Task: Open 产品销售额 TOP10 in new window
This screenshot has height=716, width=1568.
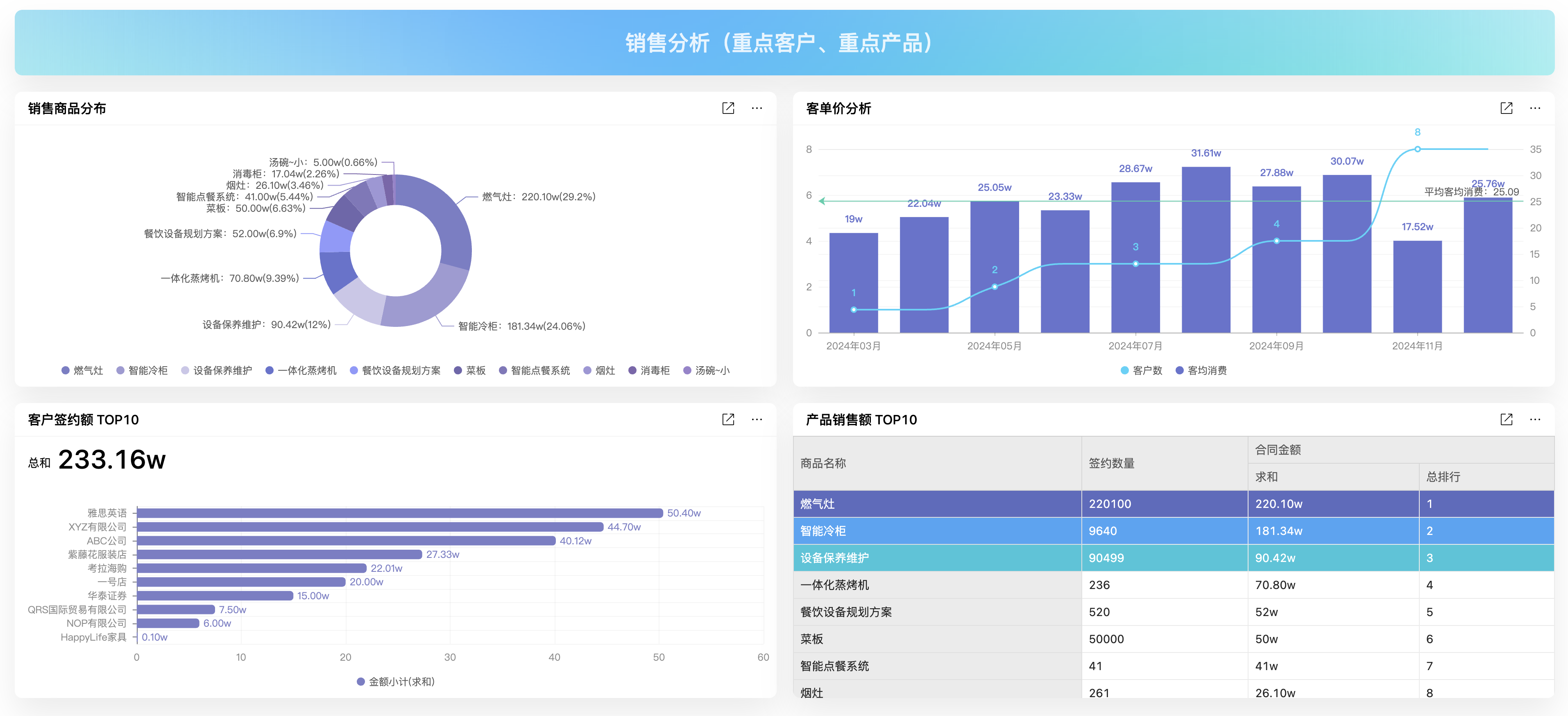Action: pos(1506,419)
